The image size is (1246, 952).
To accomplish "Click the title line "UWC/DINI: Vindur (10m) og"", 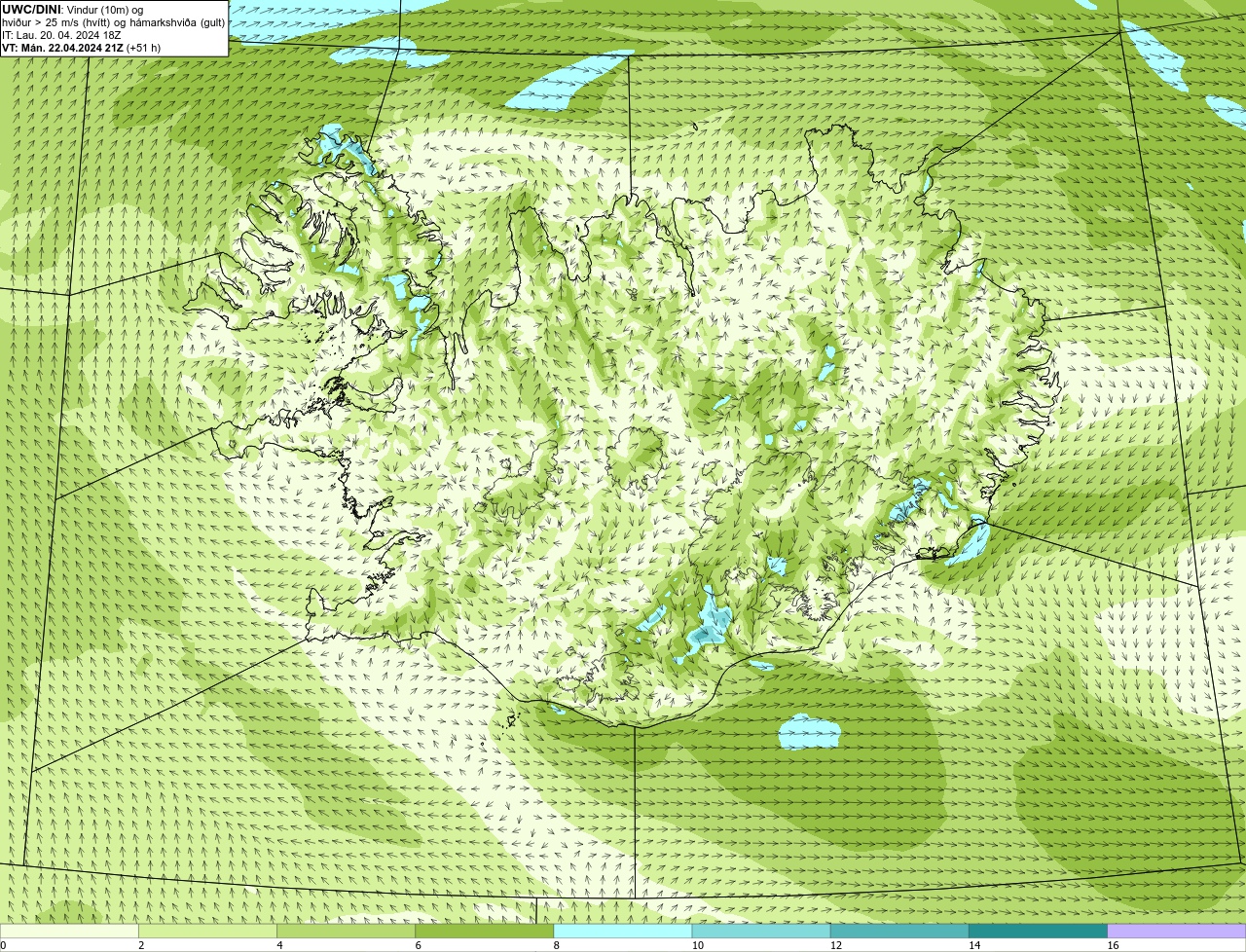I will coord(73,10).
